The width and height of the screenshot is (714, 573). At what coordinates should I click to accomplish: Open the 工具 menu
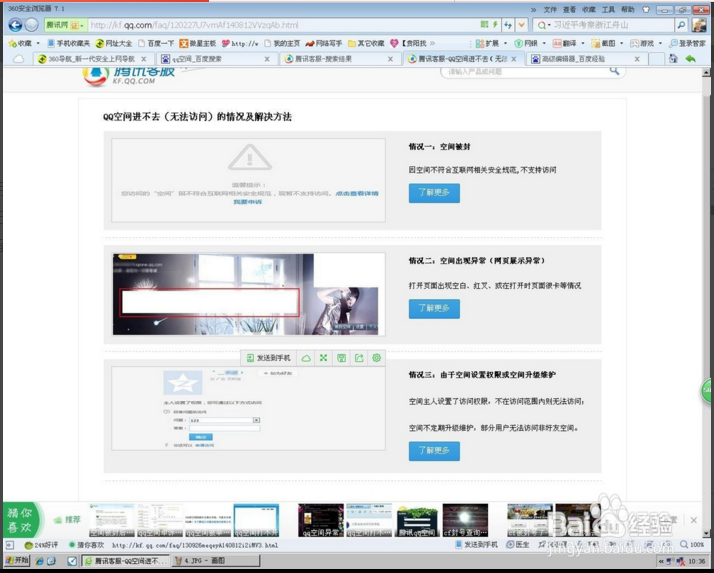[x=608, y=9]
